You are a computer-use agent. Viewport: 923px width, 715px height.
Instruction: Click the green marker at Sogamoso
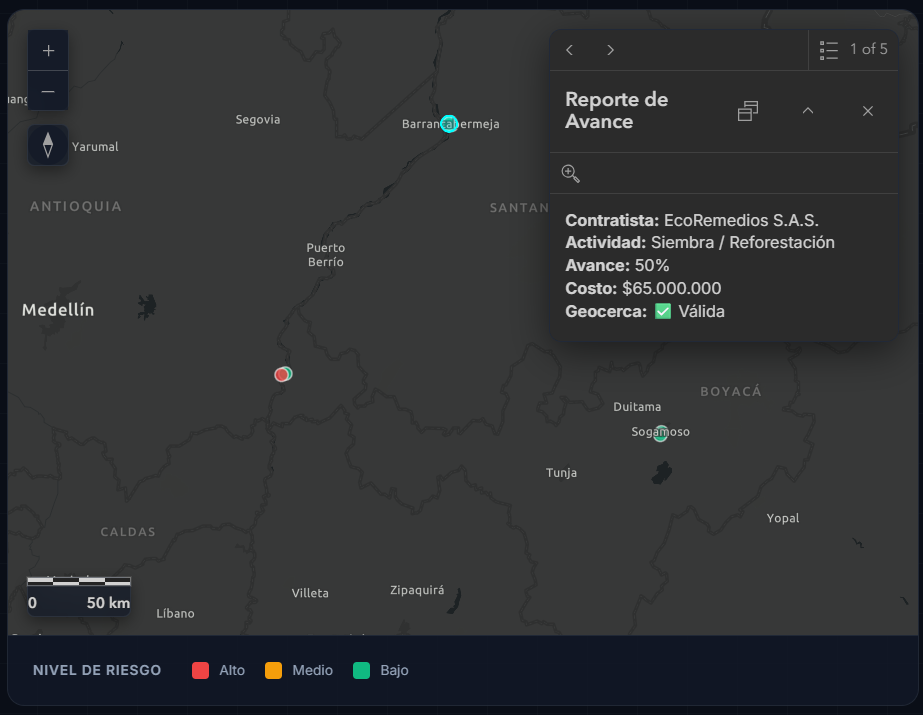[660, 433]
